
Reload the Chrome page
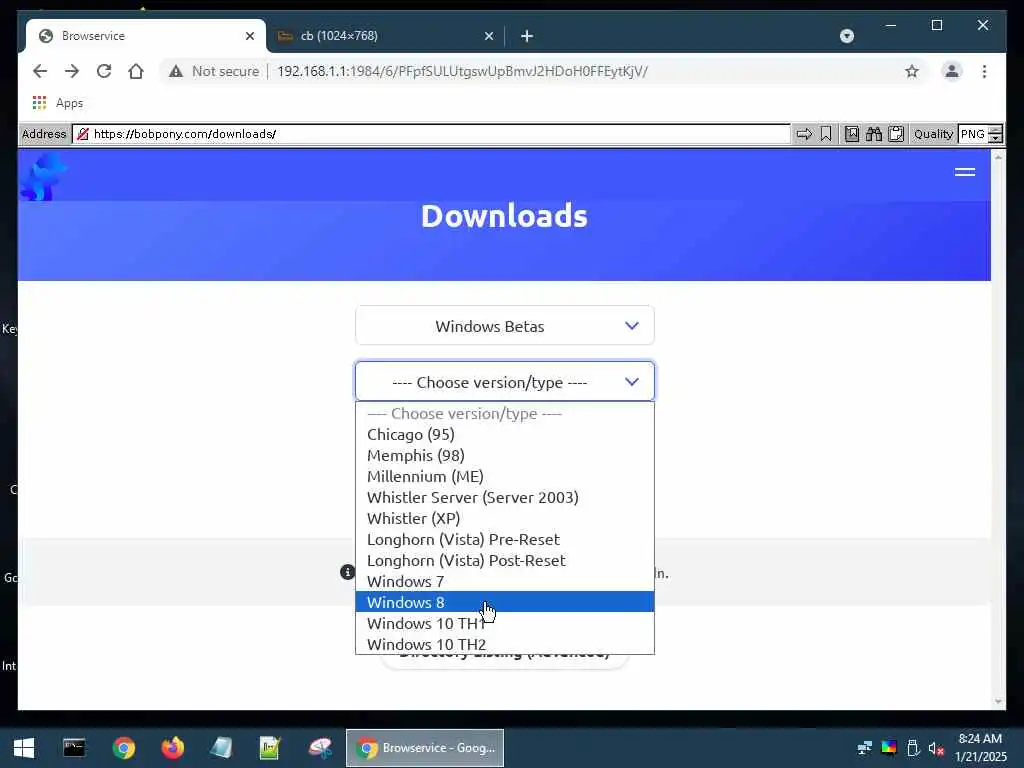click(x=104, y=71)
